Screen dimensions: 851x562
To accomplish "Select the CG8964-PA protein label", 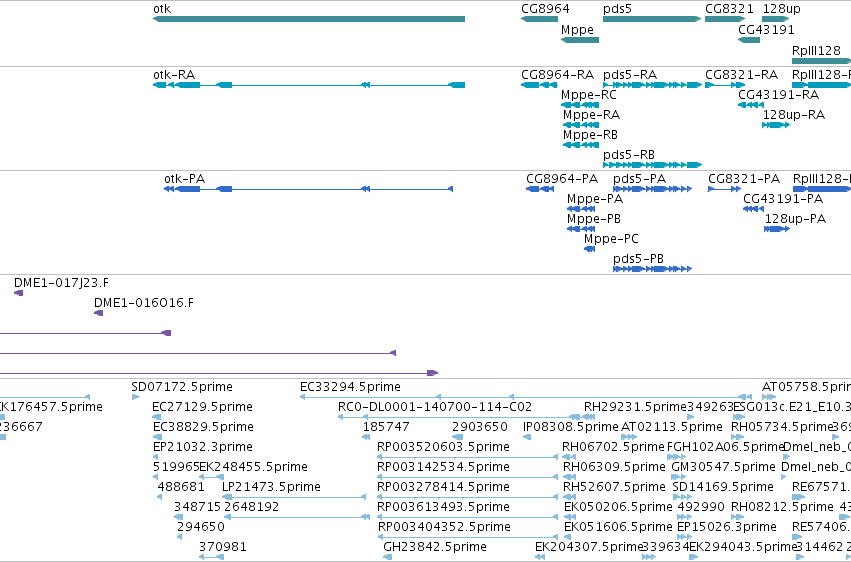I will (562, 179).
